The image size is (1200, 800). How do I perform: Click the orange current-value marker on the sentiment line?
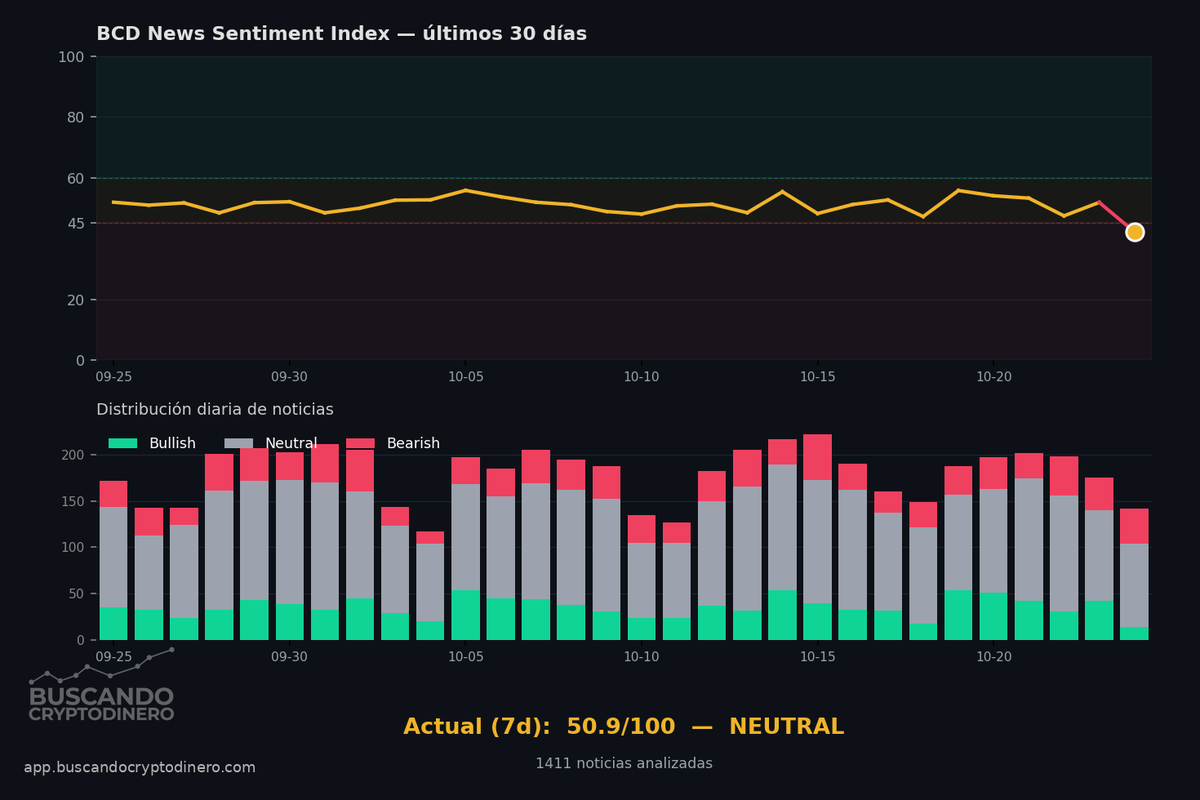pos(1134,232)
